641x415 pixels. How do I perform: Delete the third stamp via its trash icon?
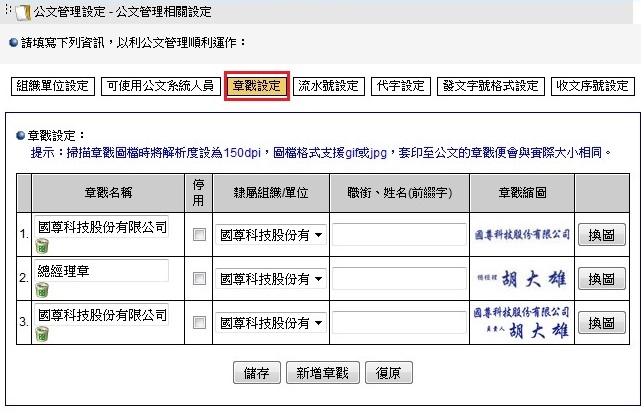[x=42, y=335]
